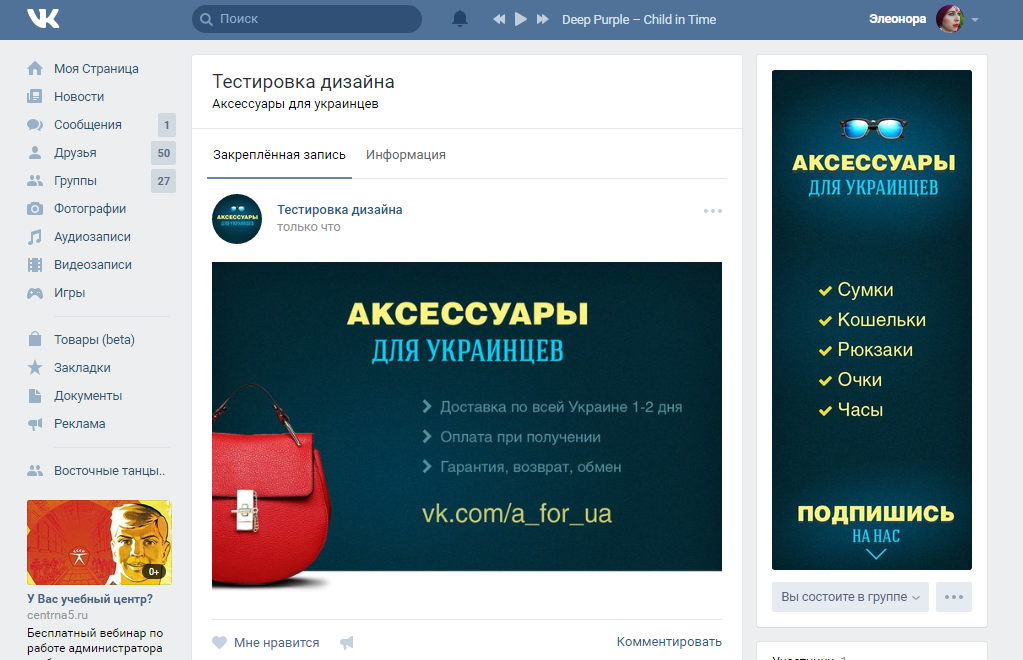Click the people icon beside Группы

click(35, 181)
